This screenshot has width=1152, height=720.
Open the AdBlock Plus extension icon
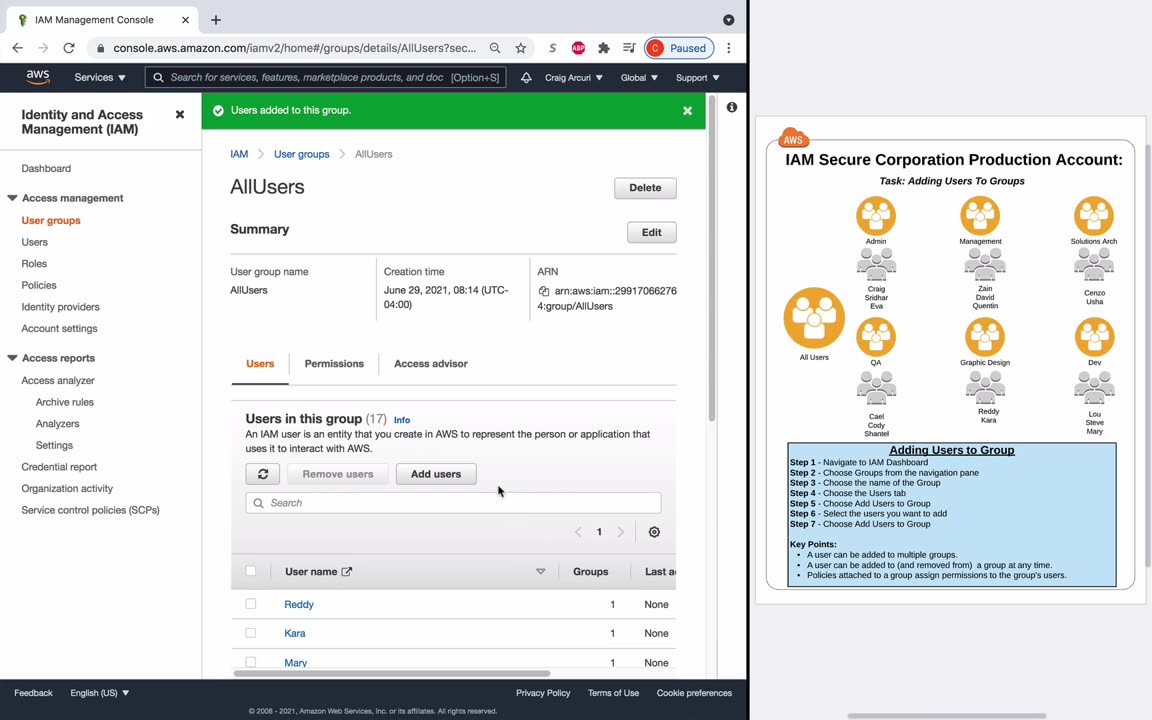click(578, 48)
